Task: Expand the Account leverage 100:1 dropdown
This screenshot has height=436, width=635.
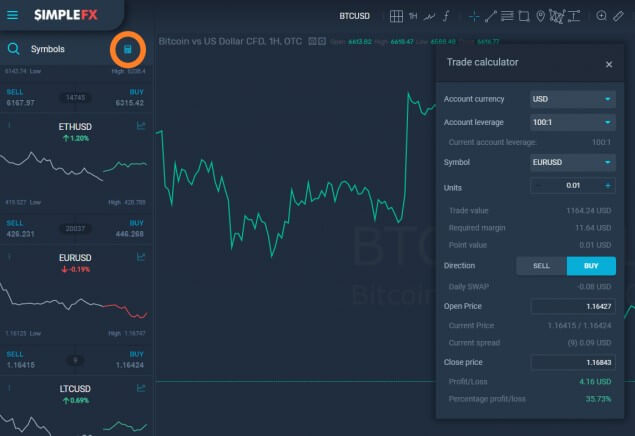Action: tap(573, 122)
